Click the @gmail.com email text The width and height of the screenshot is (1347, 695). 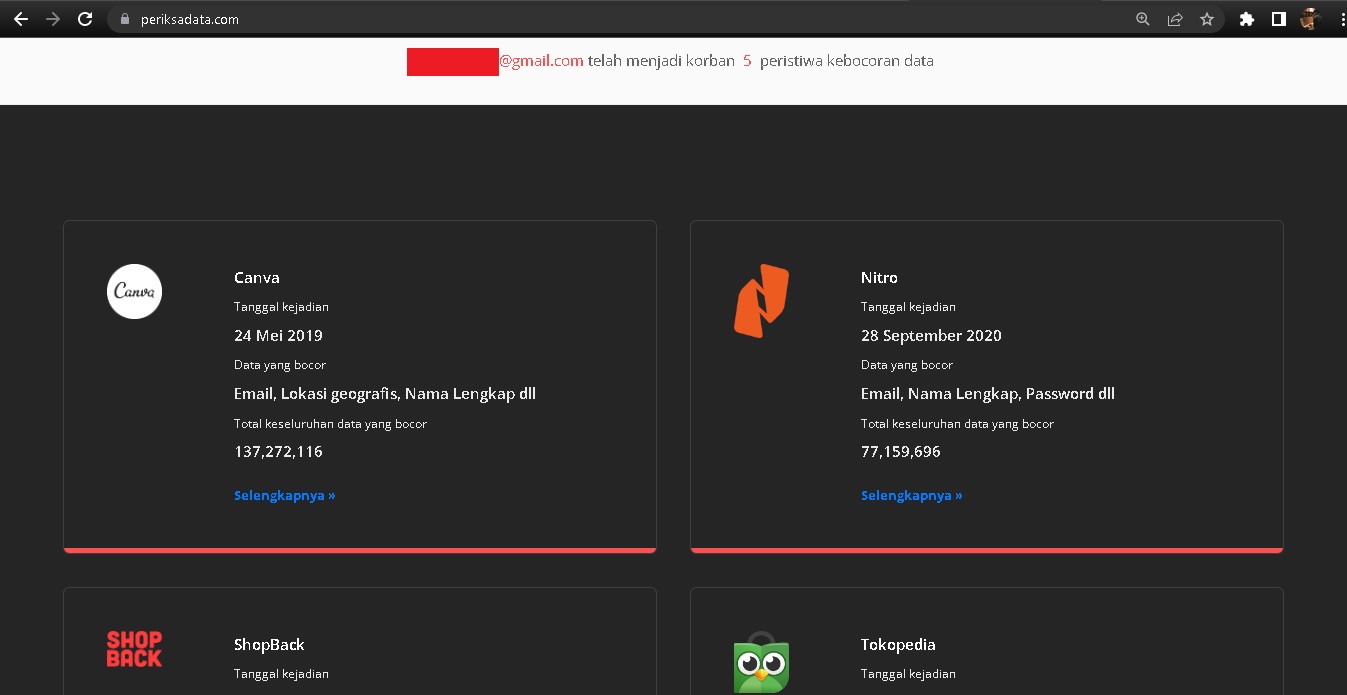(541, 61)
